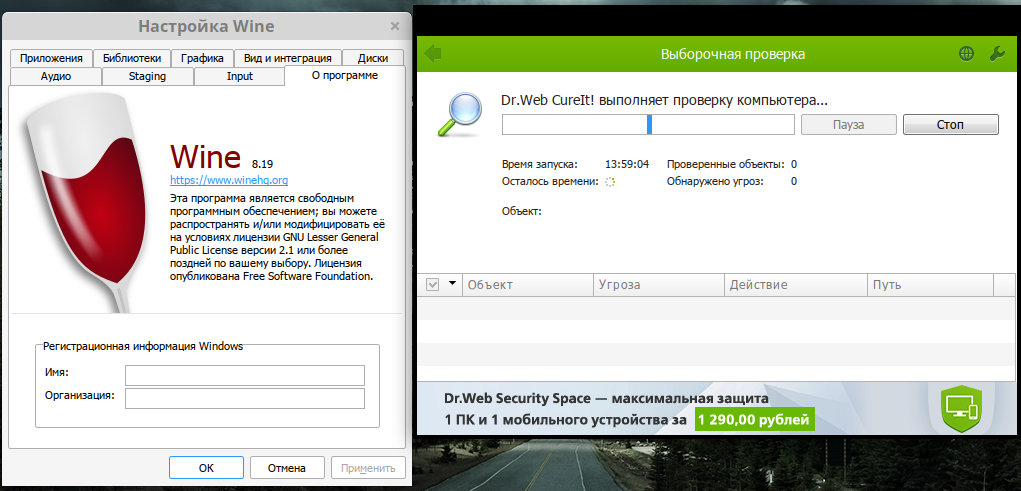Screen dimensions: 1021x491
Task: Click the green shield devices icon
Action: click(963, 407)
